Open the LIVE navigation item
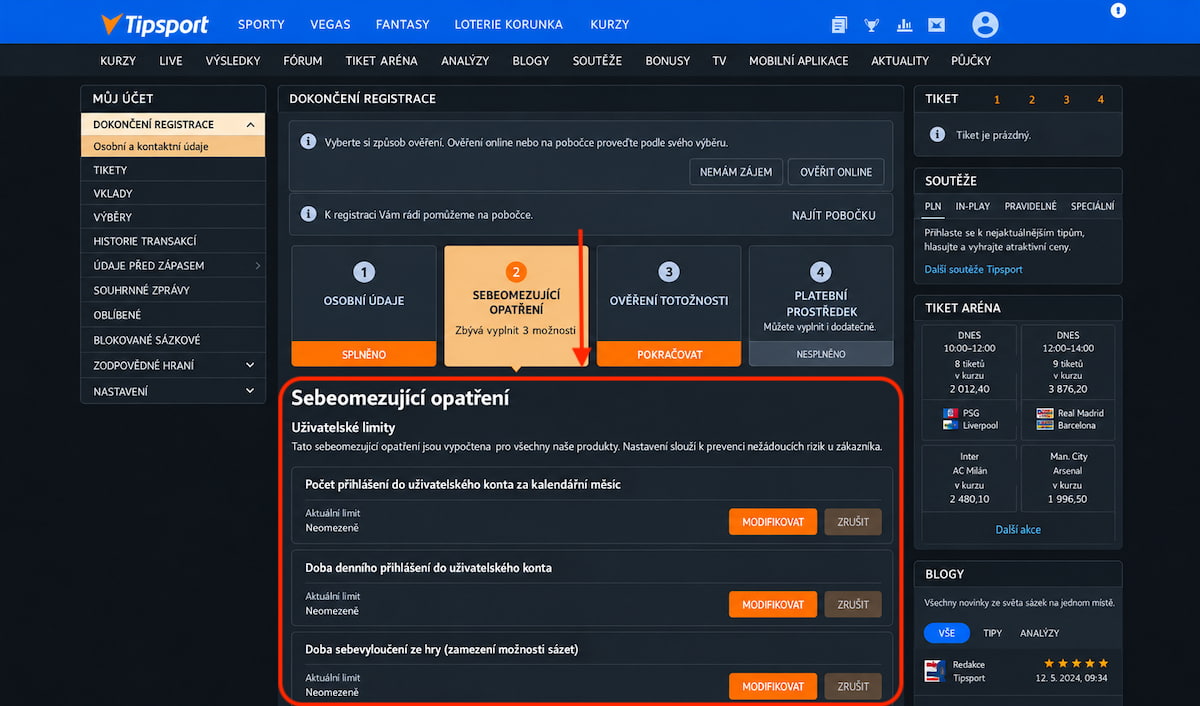Screen dimensions: 1200x706 click(x=171, y=61)
